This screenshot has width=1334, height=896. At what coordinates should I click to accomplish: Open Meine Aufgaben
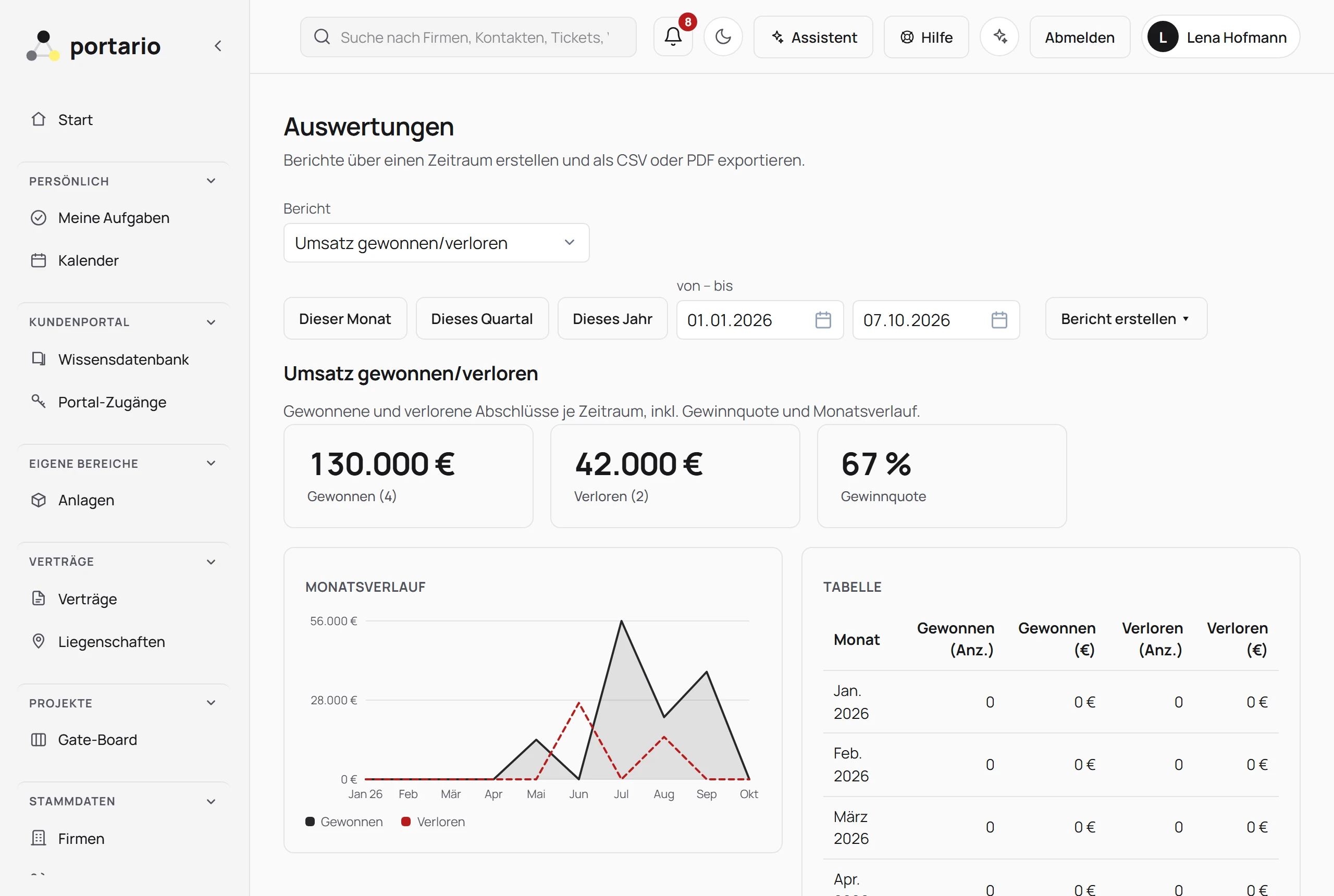pos(124,218)
